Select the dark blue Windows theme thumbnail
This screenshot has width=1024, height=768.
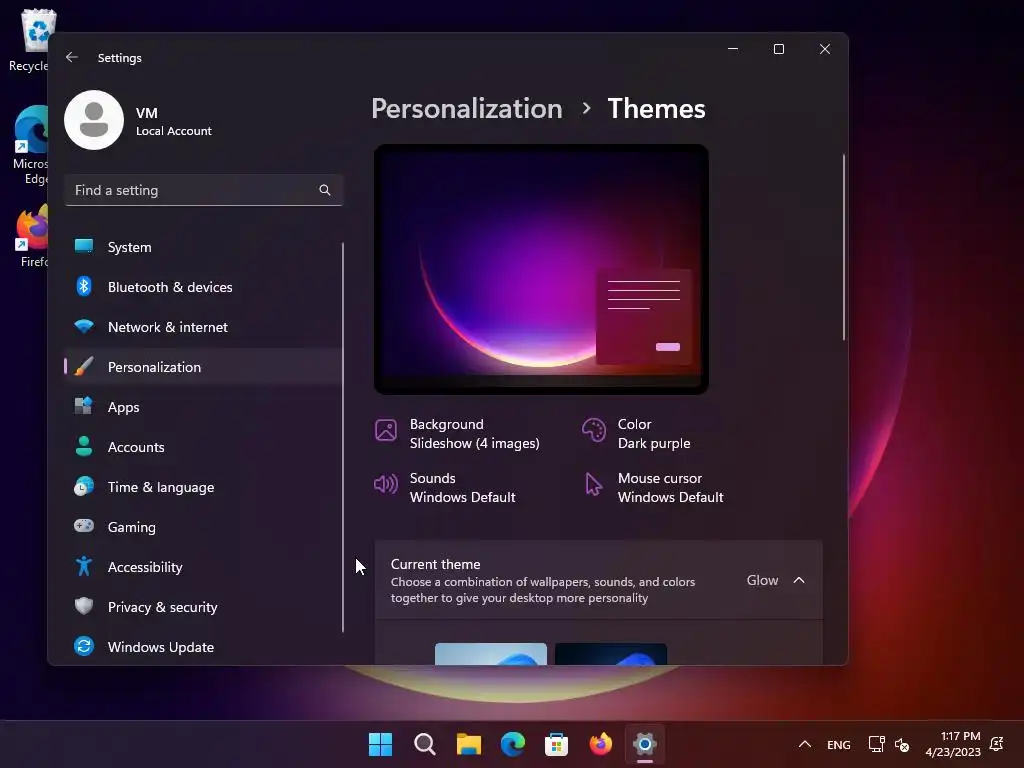pos(611,654)
